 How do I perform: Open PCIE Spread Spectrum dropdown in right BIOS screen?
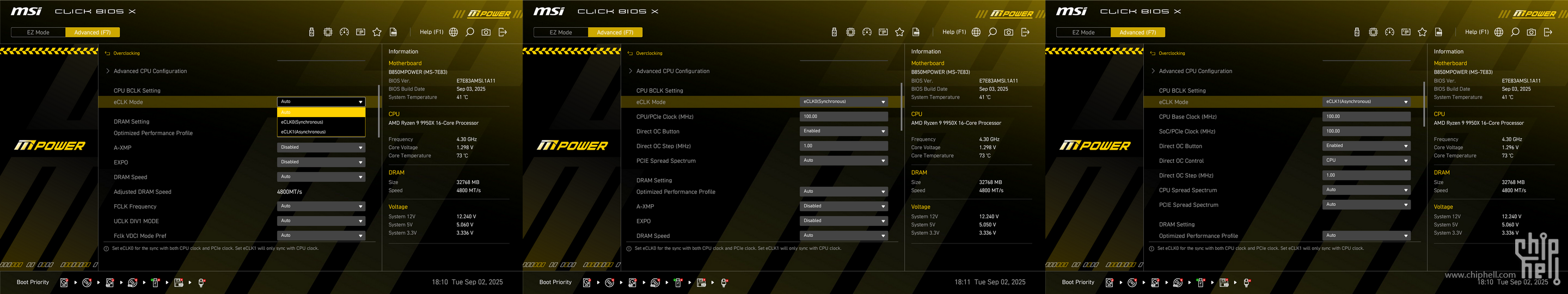tap(1367, 205)
